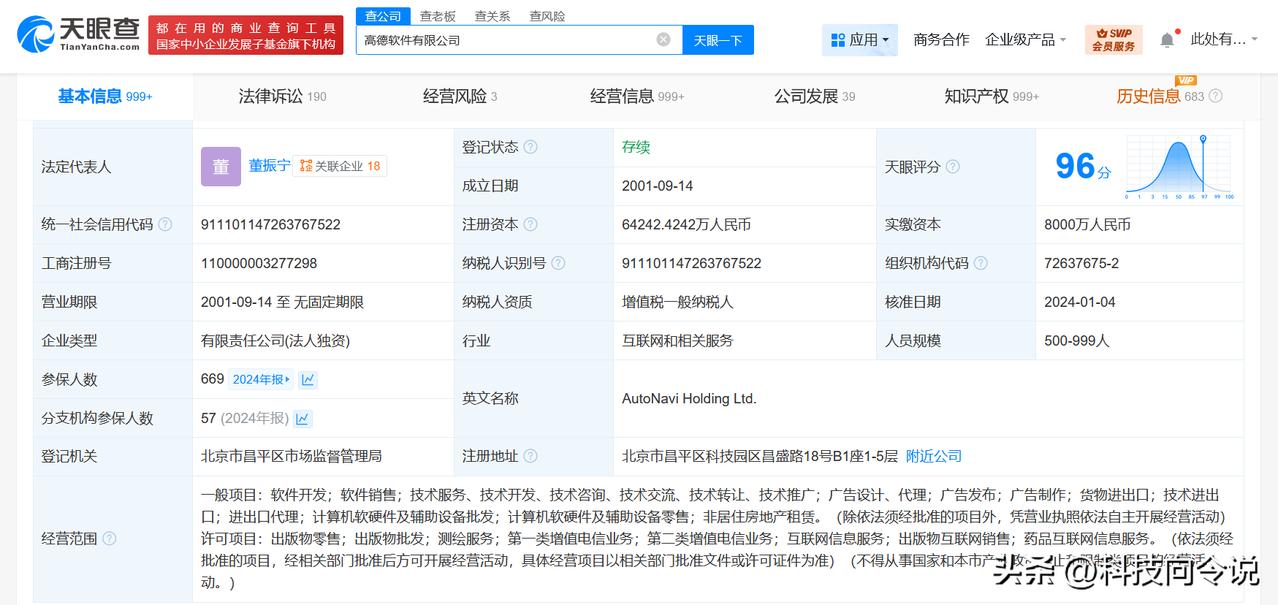The width and height of the screenshot is (1278, 605).
Task: Open the trend chart icon beside 669 参保人数
Action: pos(308,379)
